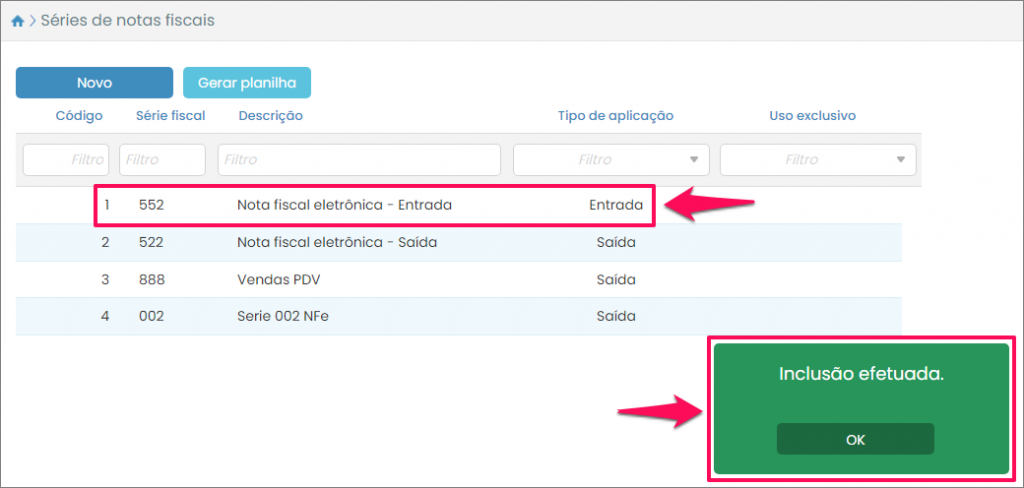Open the Tipo de aplicação filter dropdown
Image resolution: width=1024 pixels, height=488 pixels.
pyautogui.click(x=611, y=160)
